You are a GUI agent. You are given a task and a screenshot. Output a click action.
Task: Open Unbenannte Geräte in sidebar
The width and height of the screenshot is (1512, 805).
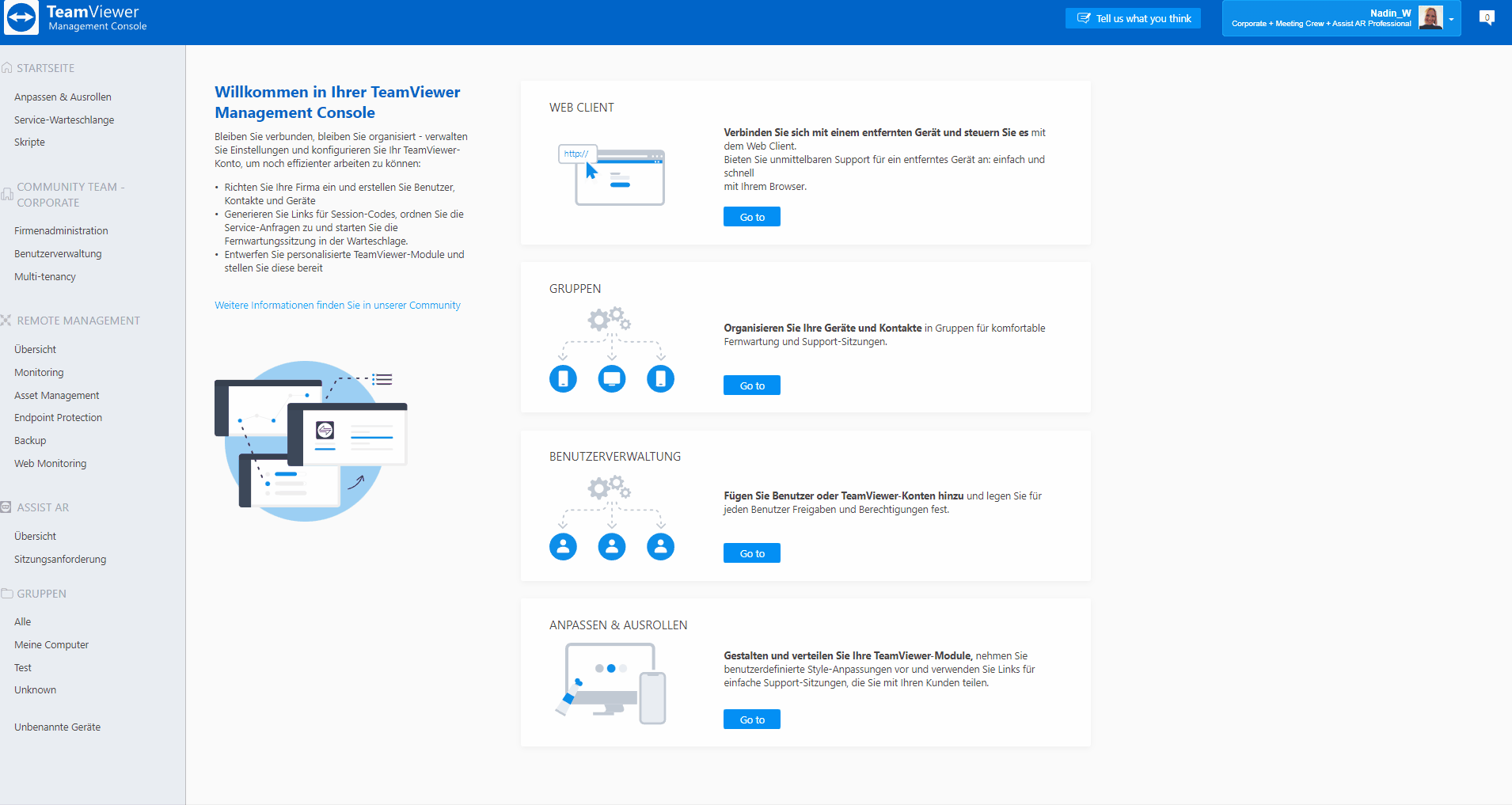[57, 727]
